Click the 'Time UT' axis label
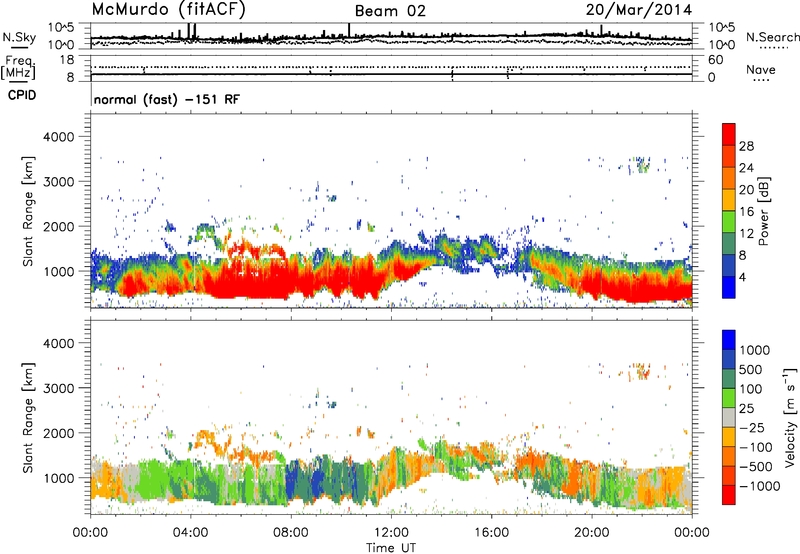The image size is (800, 554). click(391, 548)
